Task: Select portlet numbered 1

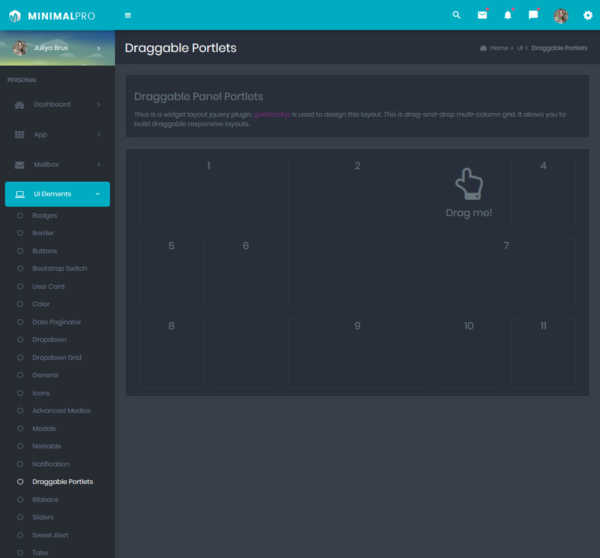Action: click(x=209, y=193)
